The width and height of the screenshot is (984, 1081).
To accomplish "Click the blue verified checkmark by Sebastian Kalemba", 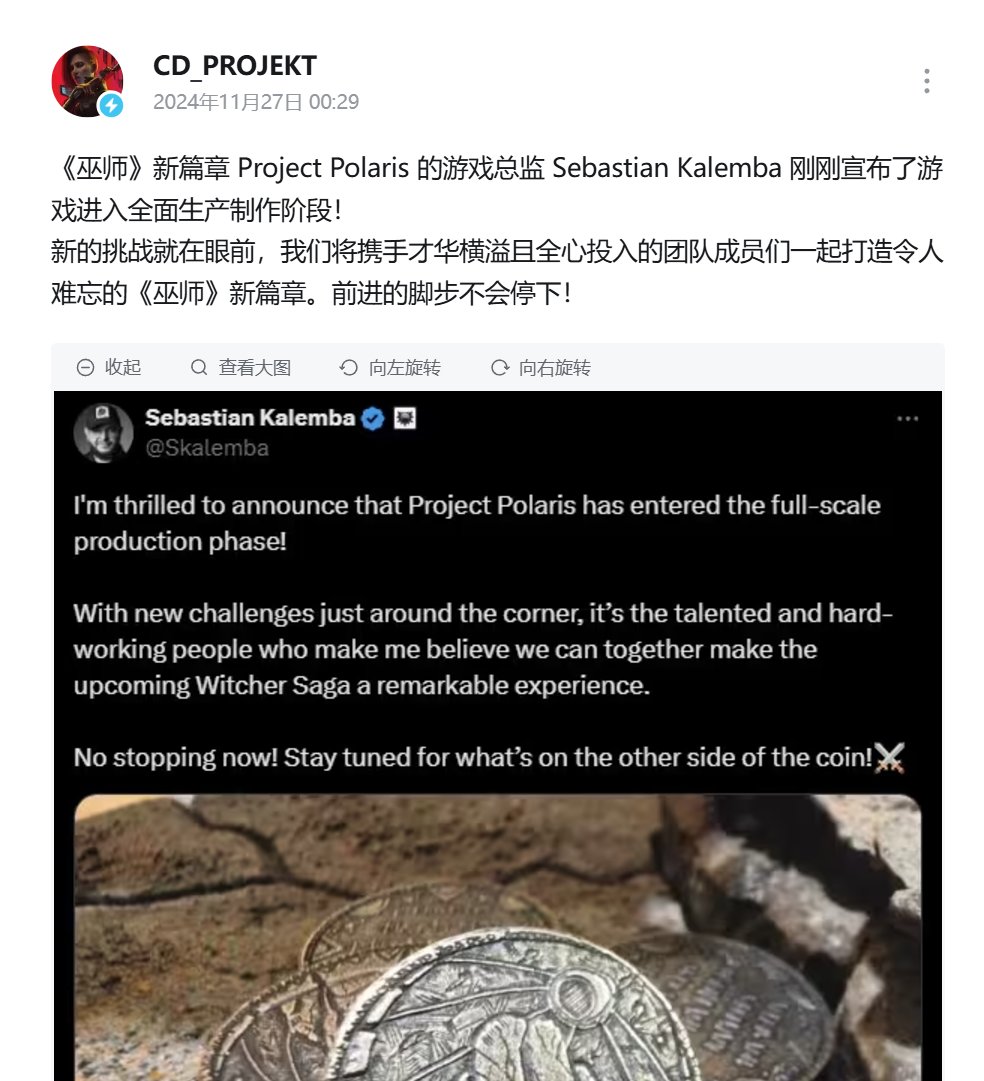I will (373, 418).
